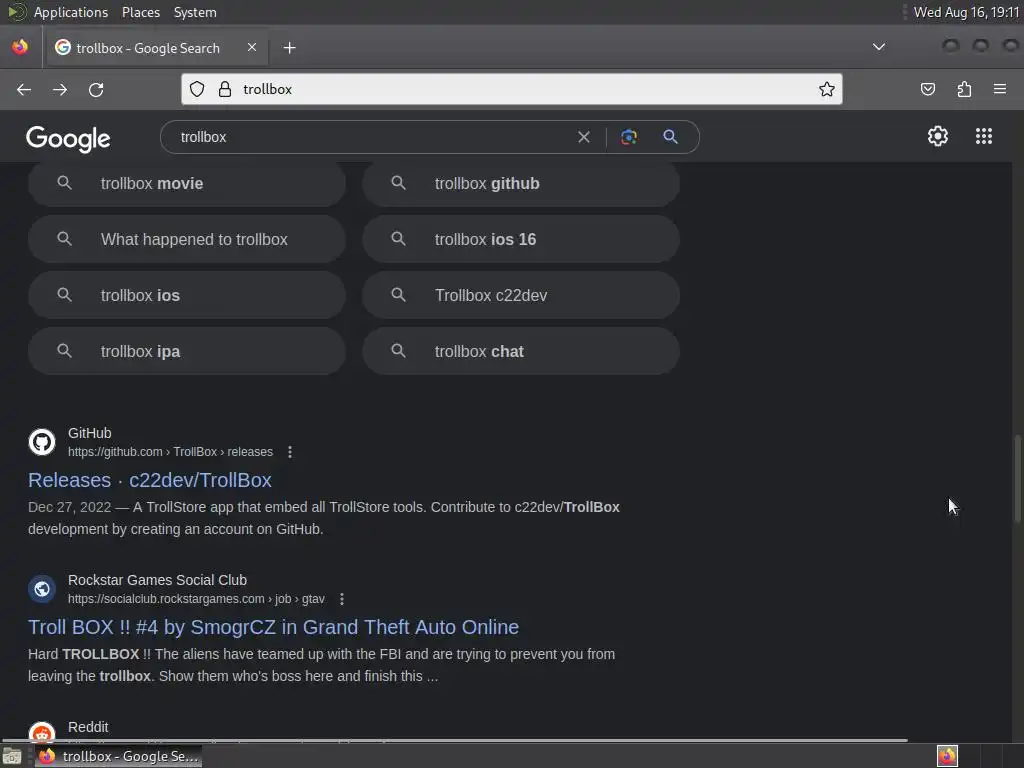Switch to Firefox via taskbar button
This screenshot has width=1024, height=768.
click(118, 756)
